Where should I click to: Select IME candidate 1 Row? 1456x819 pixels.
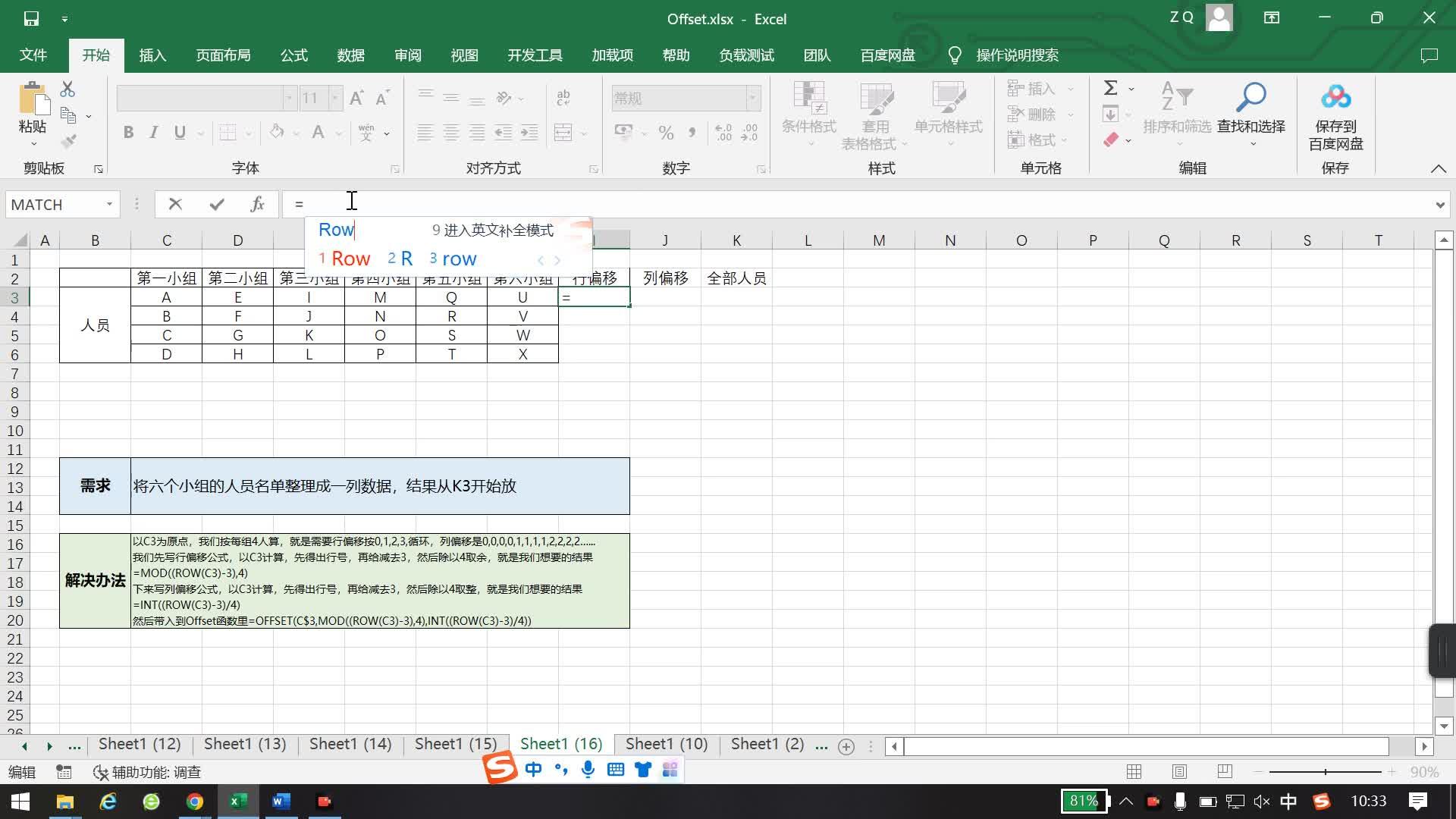click(x=344, y=259)
